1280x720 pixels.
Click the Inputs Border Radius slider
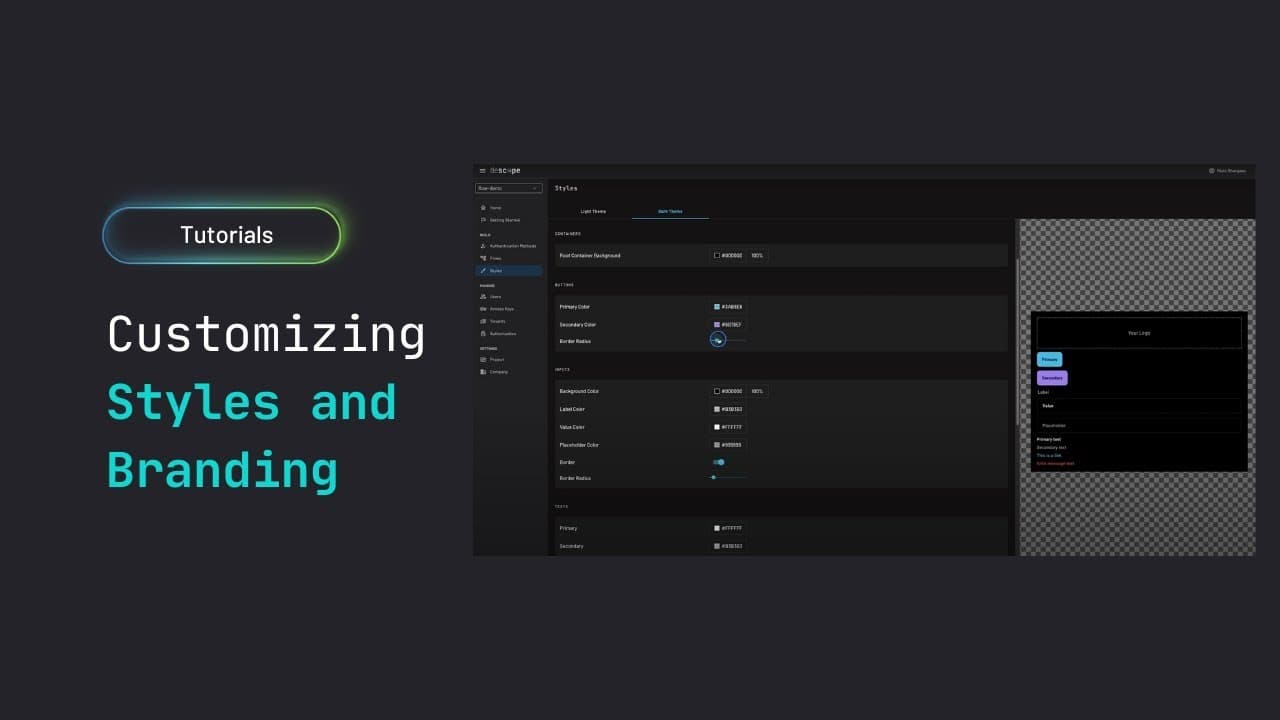click(x=728, y=478)
